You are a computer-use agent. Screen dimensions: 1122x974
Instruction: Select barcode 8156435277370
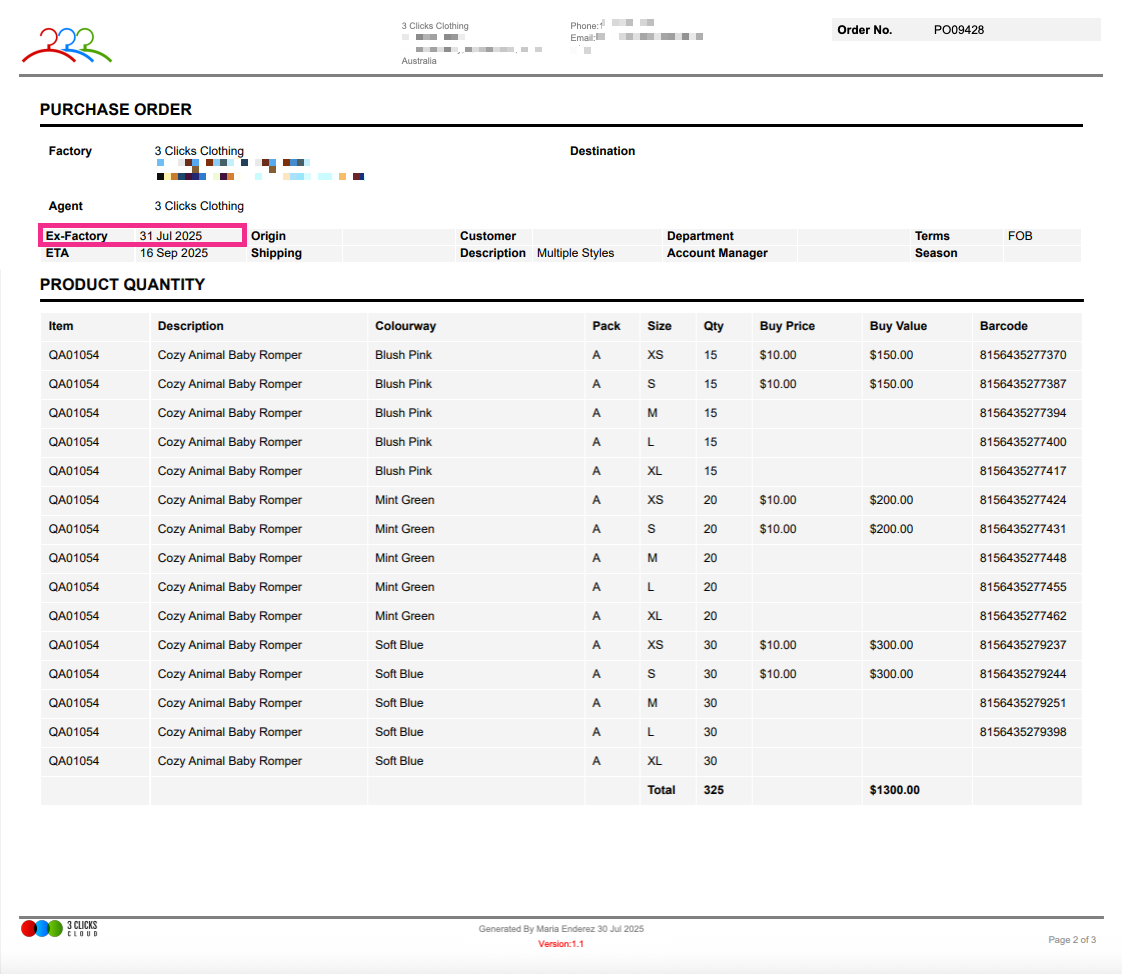[x=1022, y=355]
